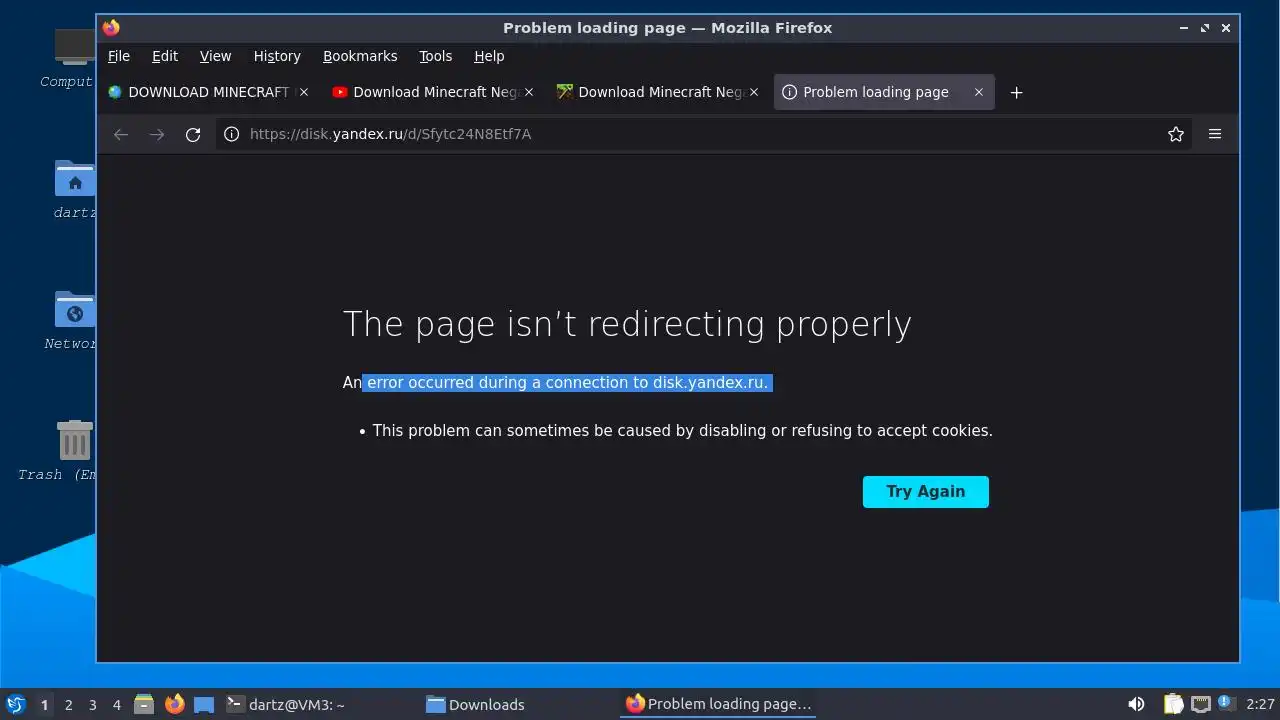The image size is (1280, 720).
Task: Go back to previous page
Action: [121, 134]
